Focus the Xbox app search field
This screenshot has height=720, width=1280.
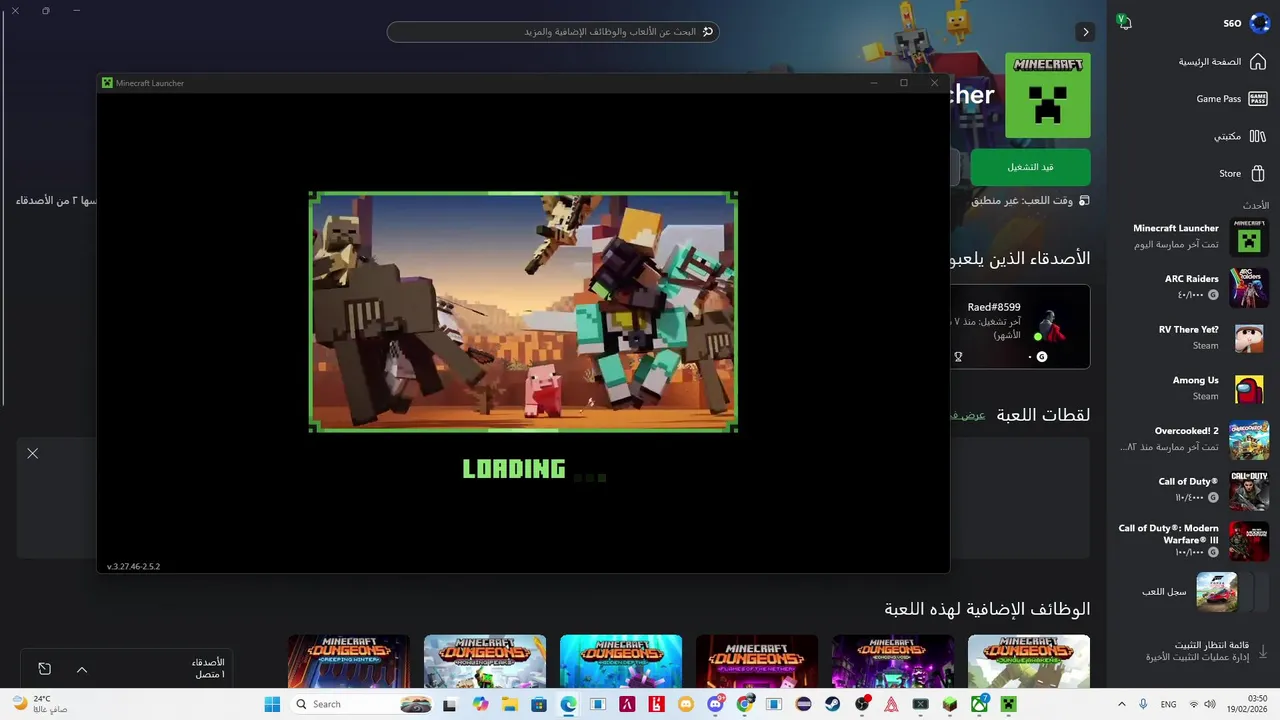[x=553, y=32]
